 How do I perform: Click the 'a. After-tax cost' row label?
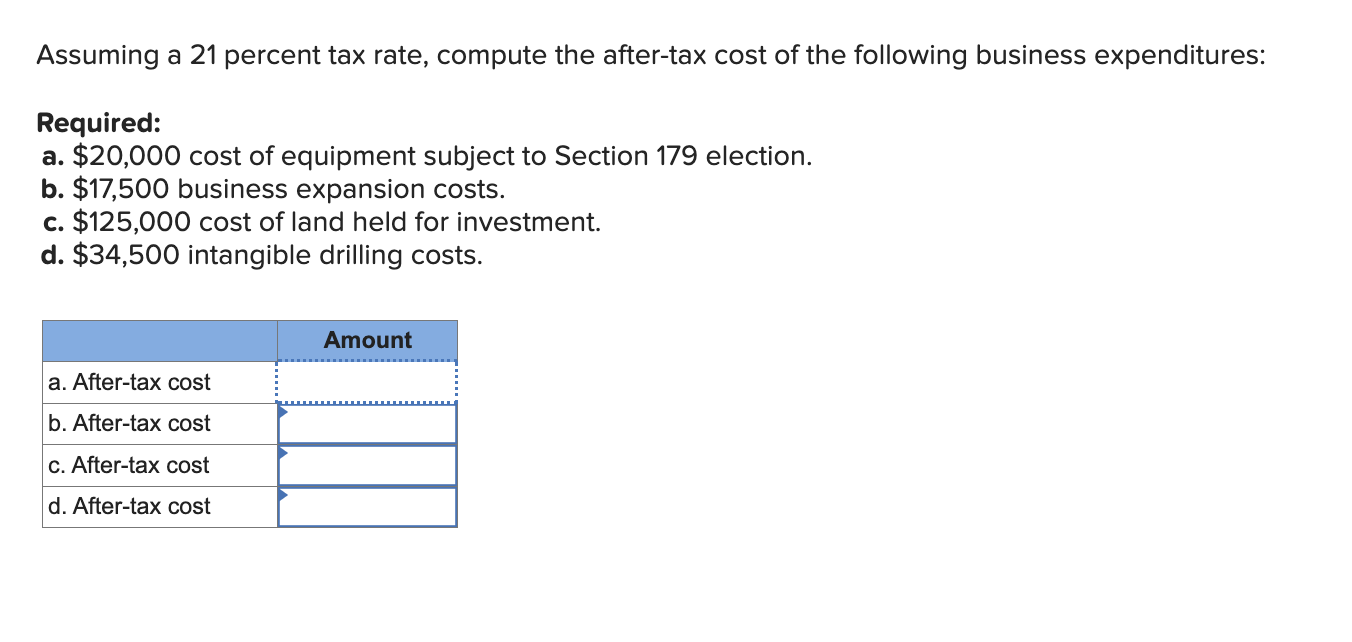pyautogui.click(x=129, y=382)
